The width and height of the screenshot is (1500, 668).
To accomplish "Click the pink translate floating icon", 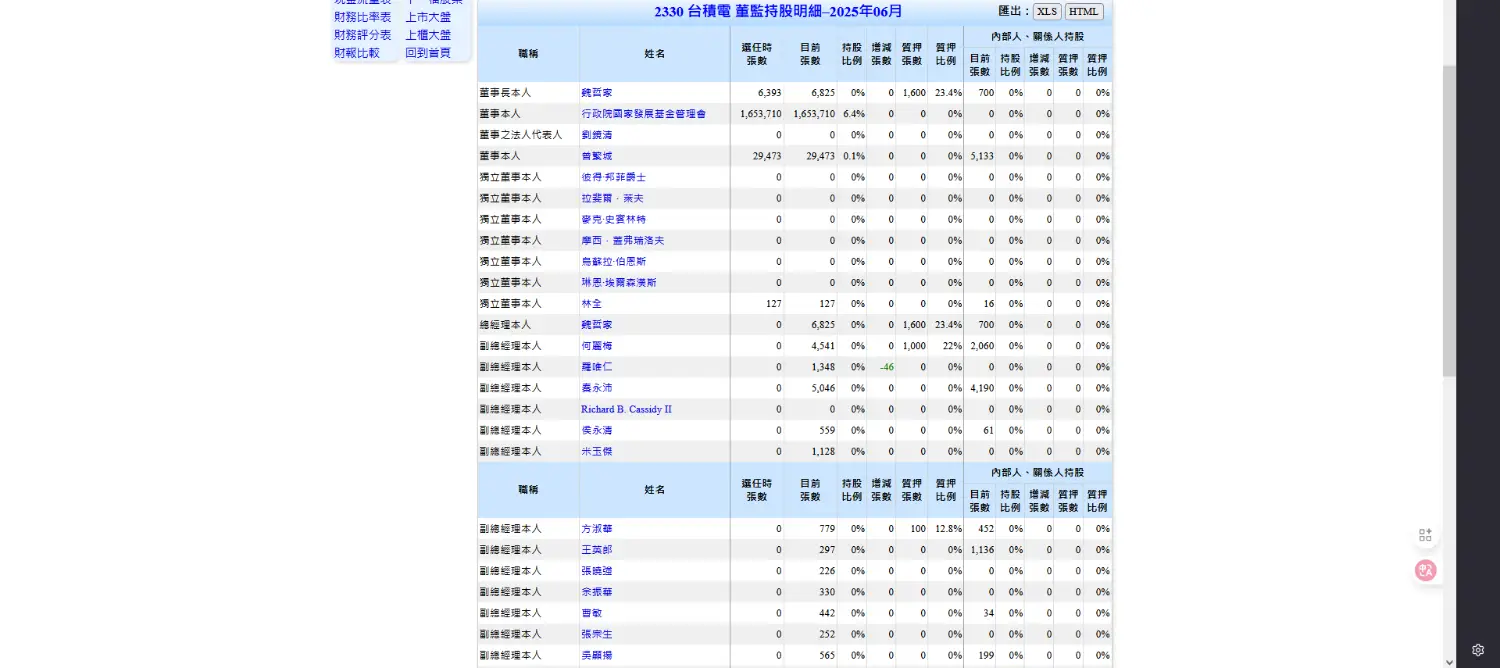I will pyautogui.click(x=1425, y=570).
